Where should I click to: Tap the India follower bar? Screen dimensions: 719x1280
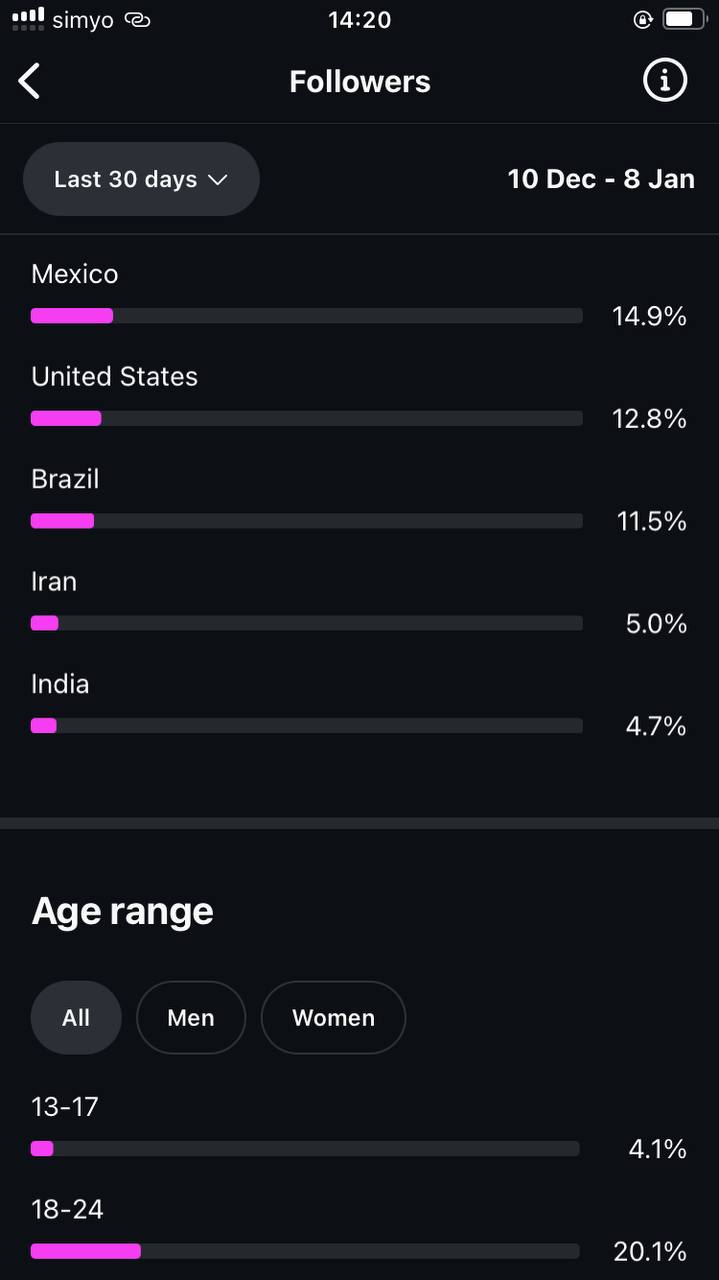(x=306, y=726)
